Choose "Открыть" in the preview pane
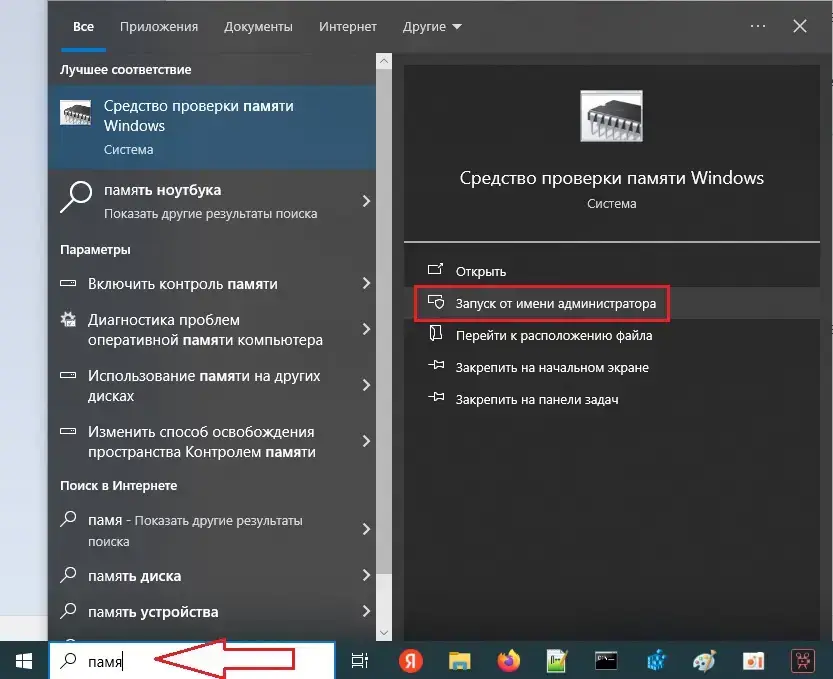Viewport: 833px width, 679px height. (612, 271)
